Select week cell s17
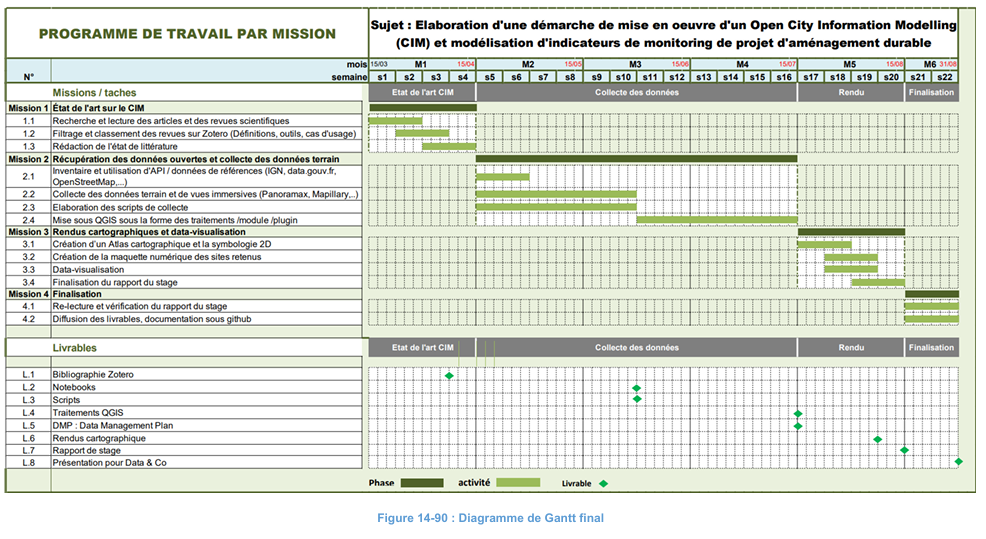The height and width of the screenshot is (539, 986). point(811,77)
